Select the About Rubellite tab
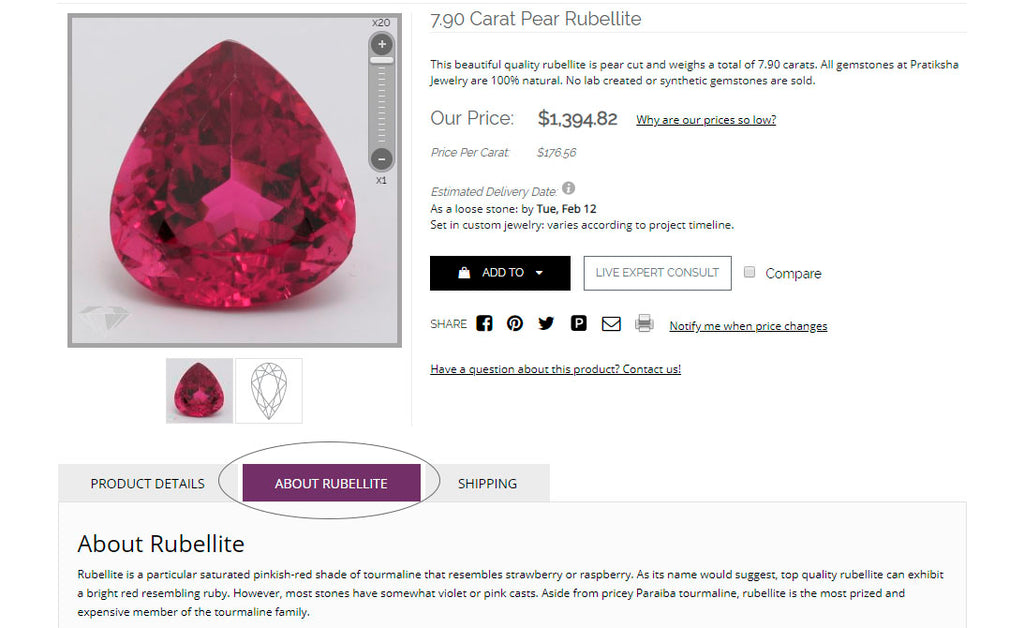Image resolution: width=1024 pixels, height=628 pixels. tap(331, 484)
